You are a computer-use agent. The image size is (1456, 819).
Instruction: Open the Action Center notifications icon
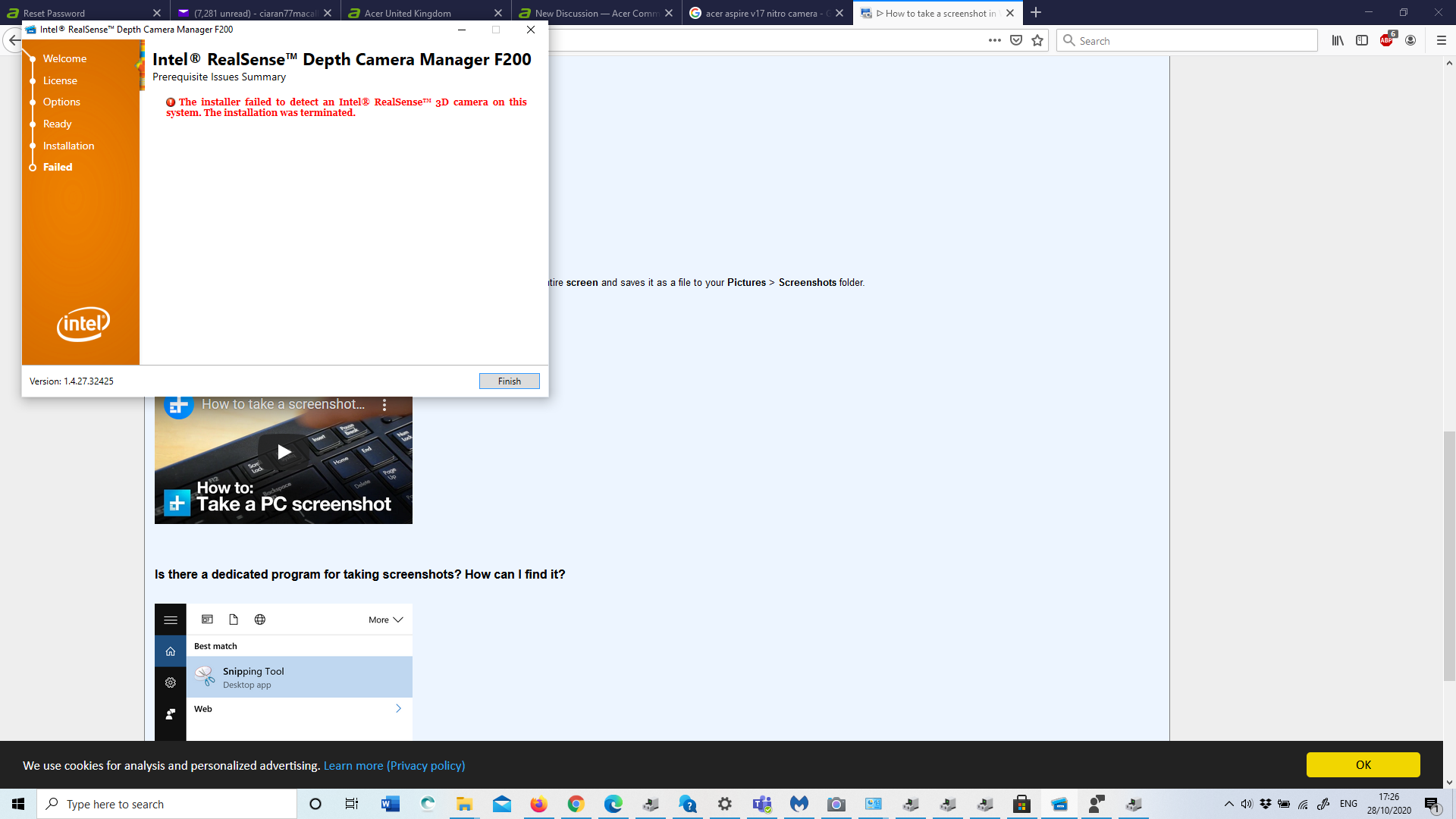coord(1432,804)
